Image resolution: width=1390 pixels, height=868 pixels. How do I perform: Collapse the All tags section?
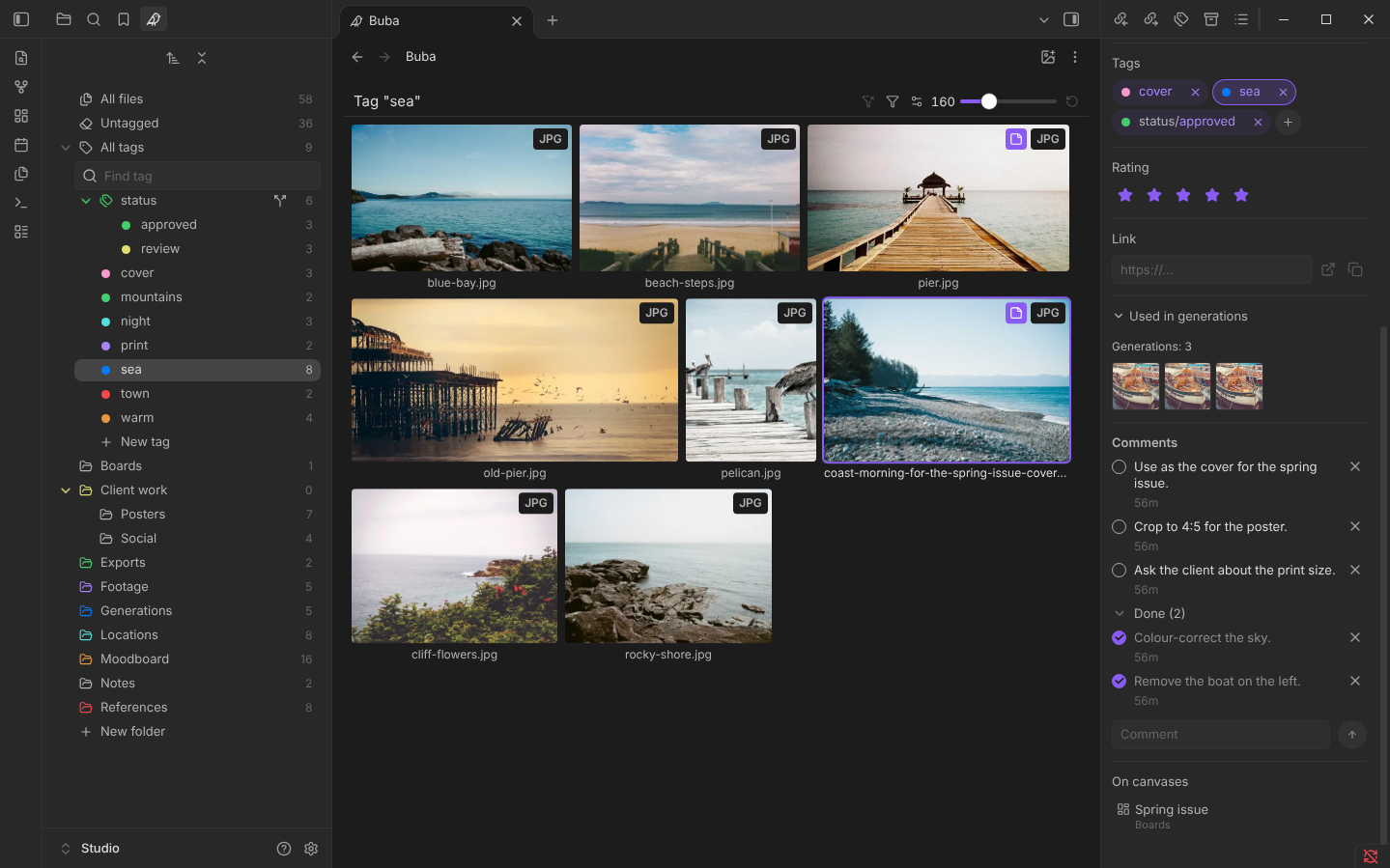click(66, 148)
